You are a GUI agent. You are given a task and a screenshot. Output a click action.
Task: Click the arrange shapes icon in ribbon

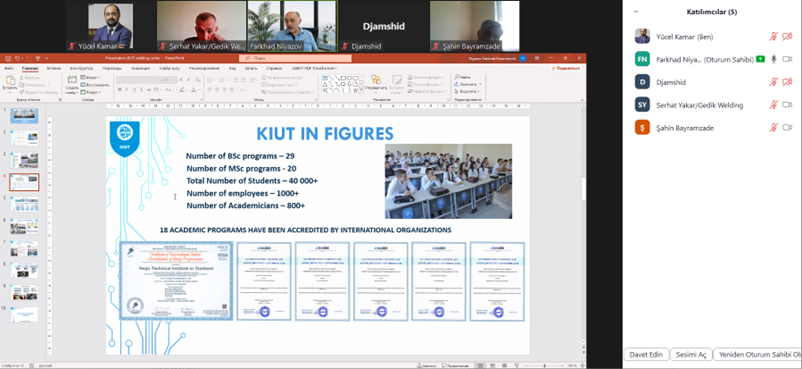(376, 80)
